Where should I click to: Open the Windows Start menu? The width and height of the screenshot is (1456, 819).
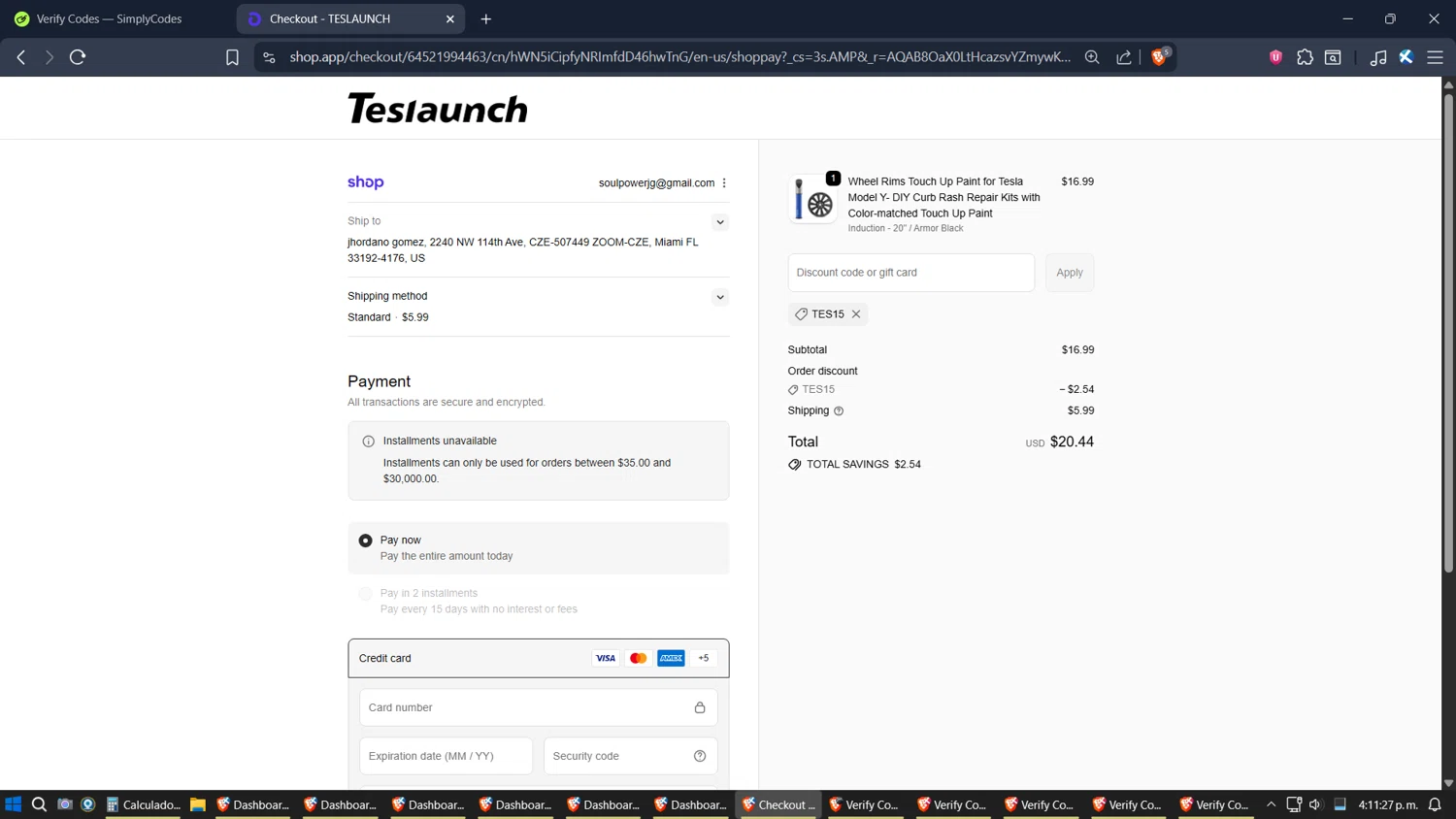pos(14,804)
